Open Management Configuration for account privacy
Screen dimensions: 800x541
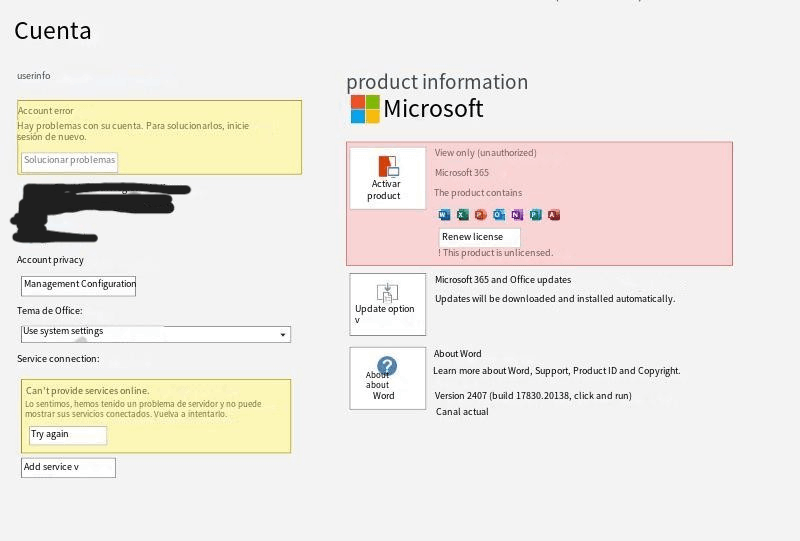click(79, 286)
